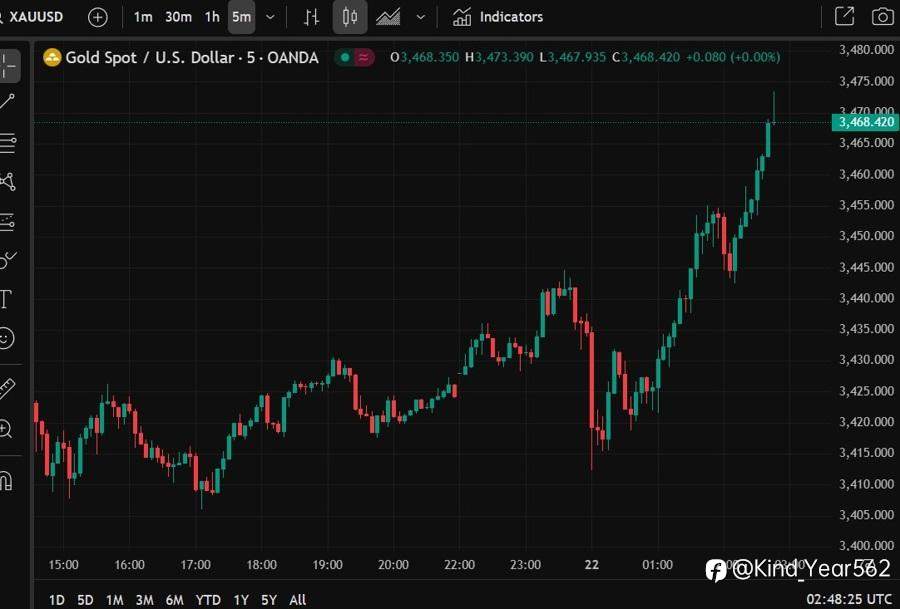
Task: Set date range to 3M
Action: [145, 600]
